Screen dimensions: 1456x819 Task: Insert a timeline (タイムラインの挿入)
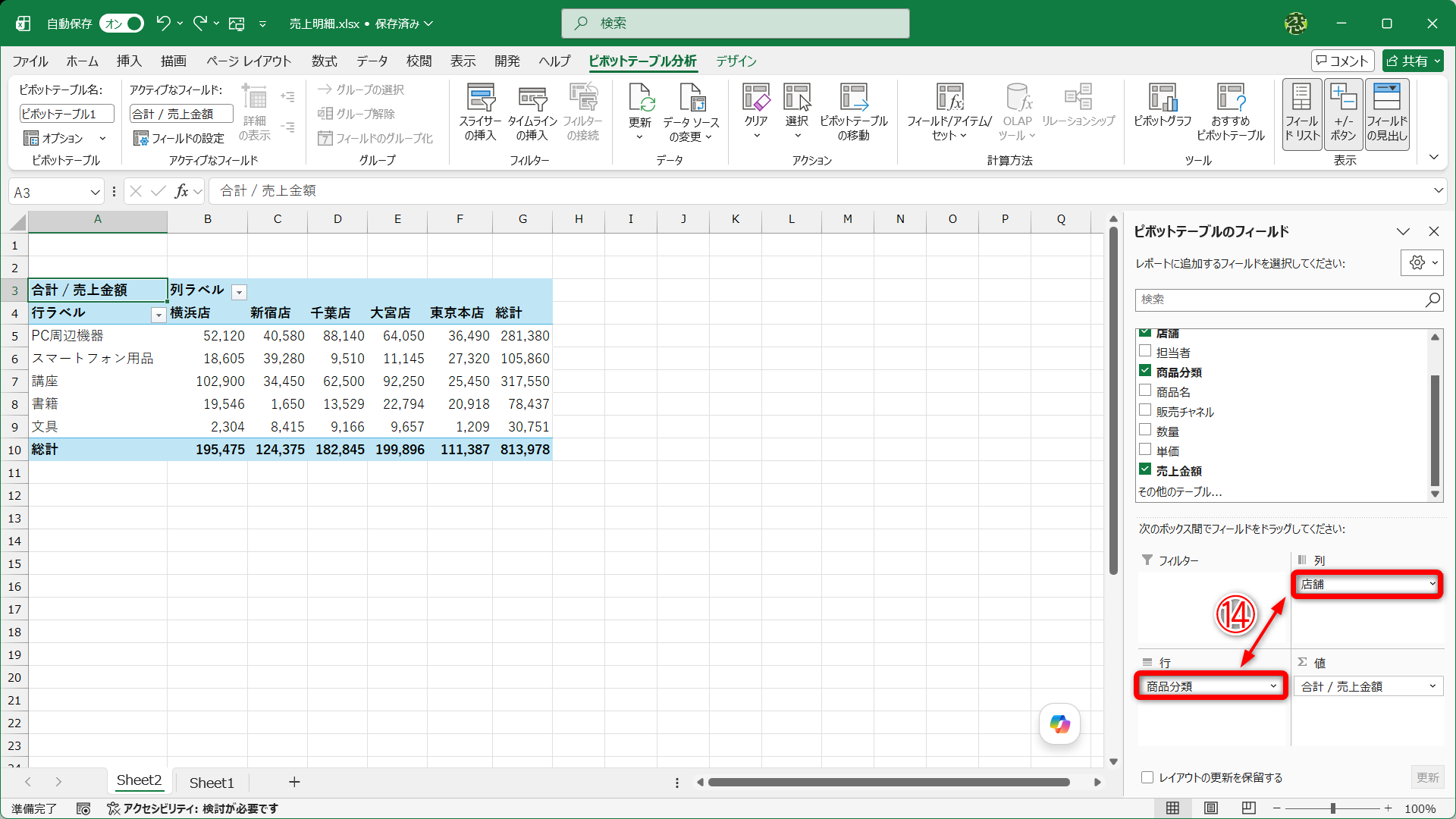click(532, 112)
